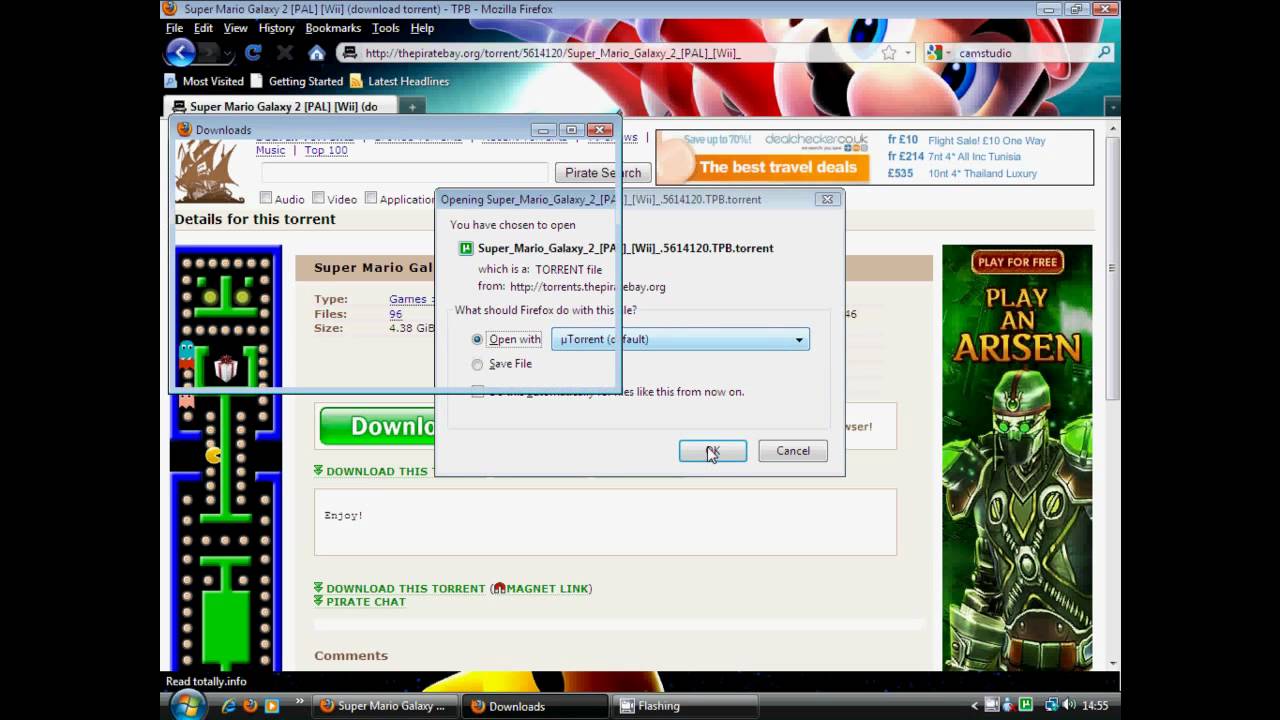This screenshot has height=720, width=1280.
Task: Tick the Video search filter checkbox
Action: pos(318,198)
